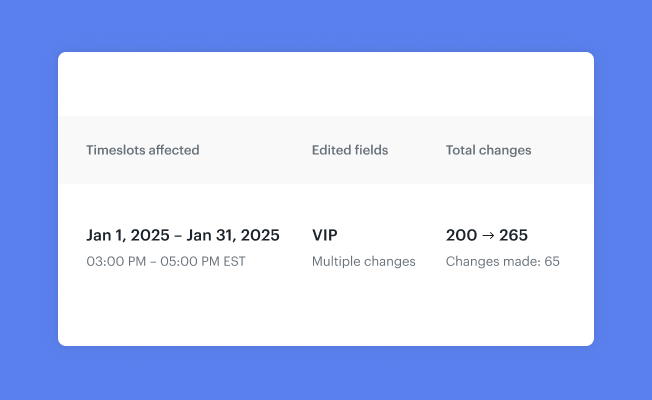Click the gray table header band
652x400 pixels.
pos(326,150)
